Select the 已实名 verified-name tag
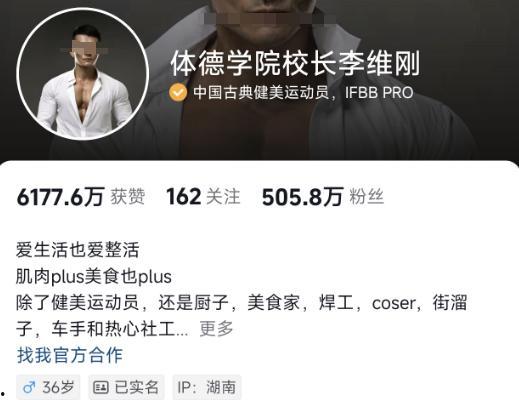519x400 pixels. [126, 387]
